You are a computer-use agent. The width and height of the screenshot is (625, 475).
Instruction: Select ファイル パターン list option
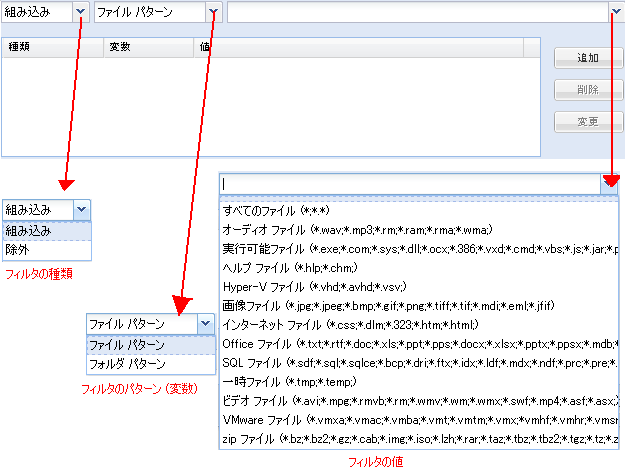[151, 345]
